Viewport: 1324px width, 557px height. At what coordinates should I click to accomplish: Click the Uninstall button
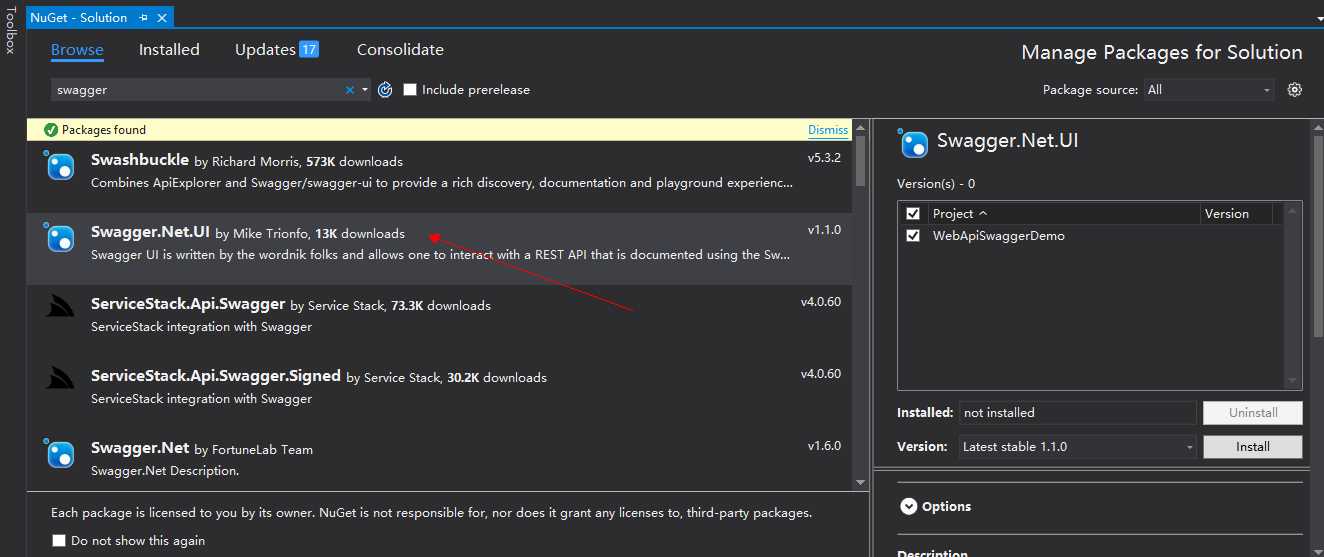coord(1253,413)
